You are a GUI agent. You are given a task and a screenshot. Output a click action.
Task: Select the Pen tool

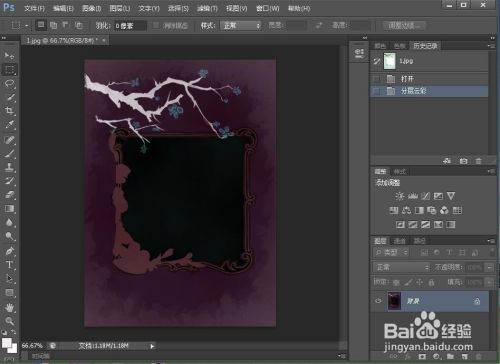(9, 251)
